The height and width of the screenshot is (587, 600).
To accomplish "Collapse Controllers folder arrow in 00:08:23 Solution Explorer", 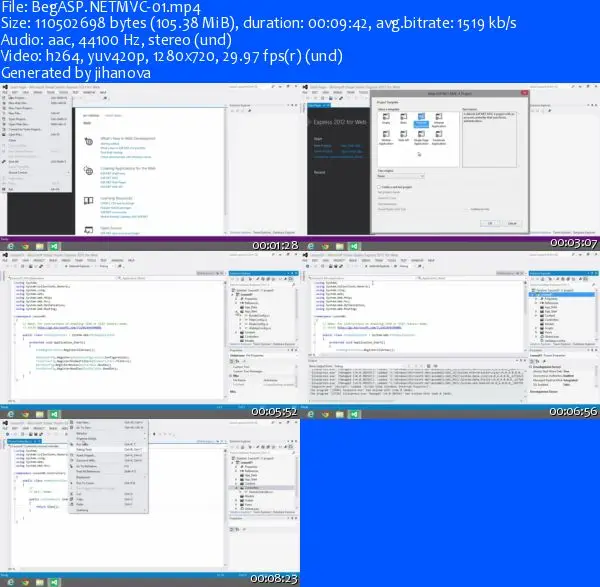I will [x=237, y=488].
